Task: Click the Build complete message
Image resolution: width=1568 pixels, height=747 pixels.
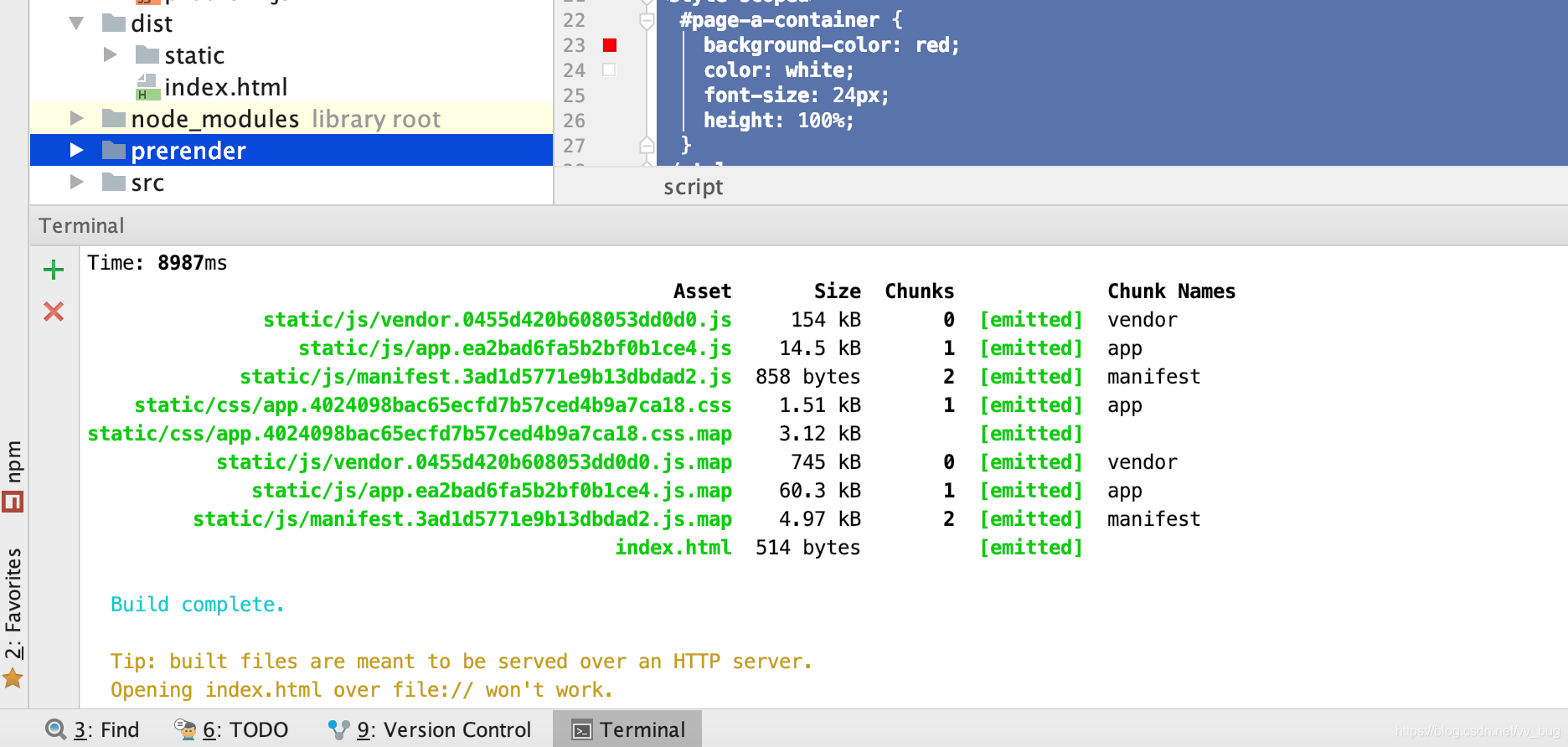Action: click(198, 605)
